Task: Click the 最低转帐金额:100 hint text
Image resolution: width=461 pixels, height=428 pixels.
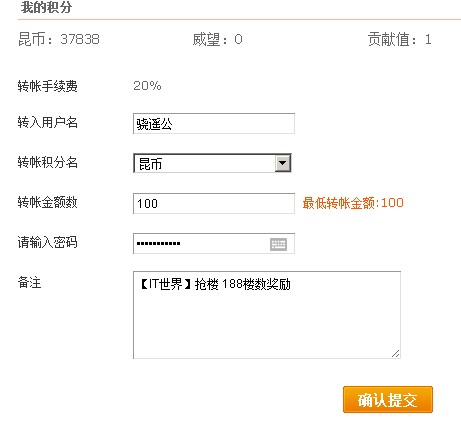Action: point(353,203)
